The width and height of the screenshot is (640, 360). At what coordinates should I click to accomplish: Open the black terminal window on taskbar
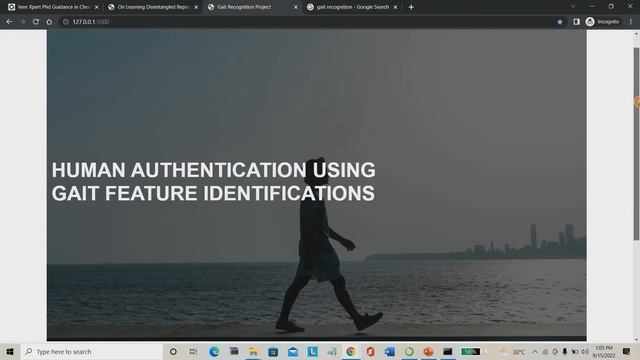448,351
